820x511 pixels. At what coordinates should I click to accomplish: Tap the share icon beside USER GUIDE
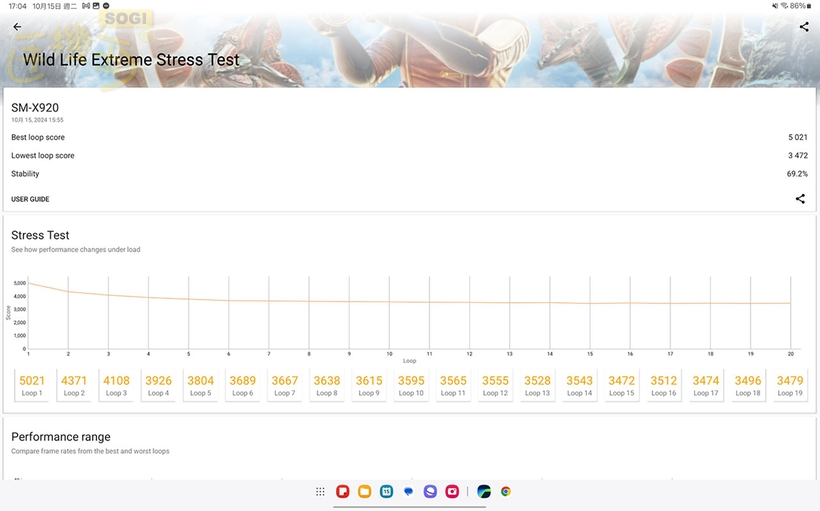(800, 199)
